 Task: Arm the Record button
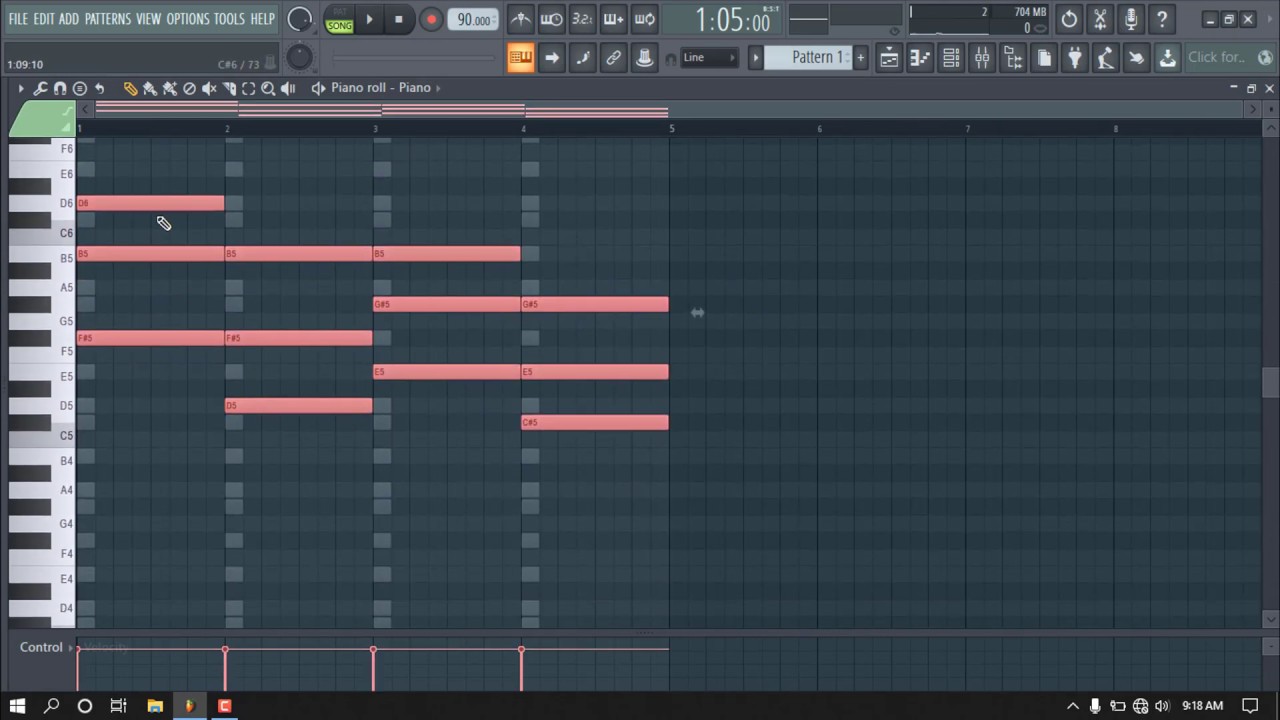coord(431,19)
